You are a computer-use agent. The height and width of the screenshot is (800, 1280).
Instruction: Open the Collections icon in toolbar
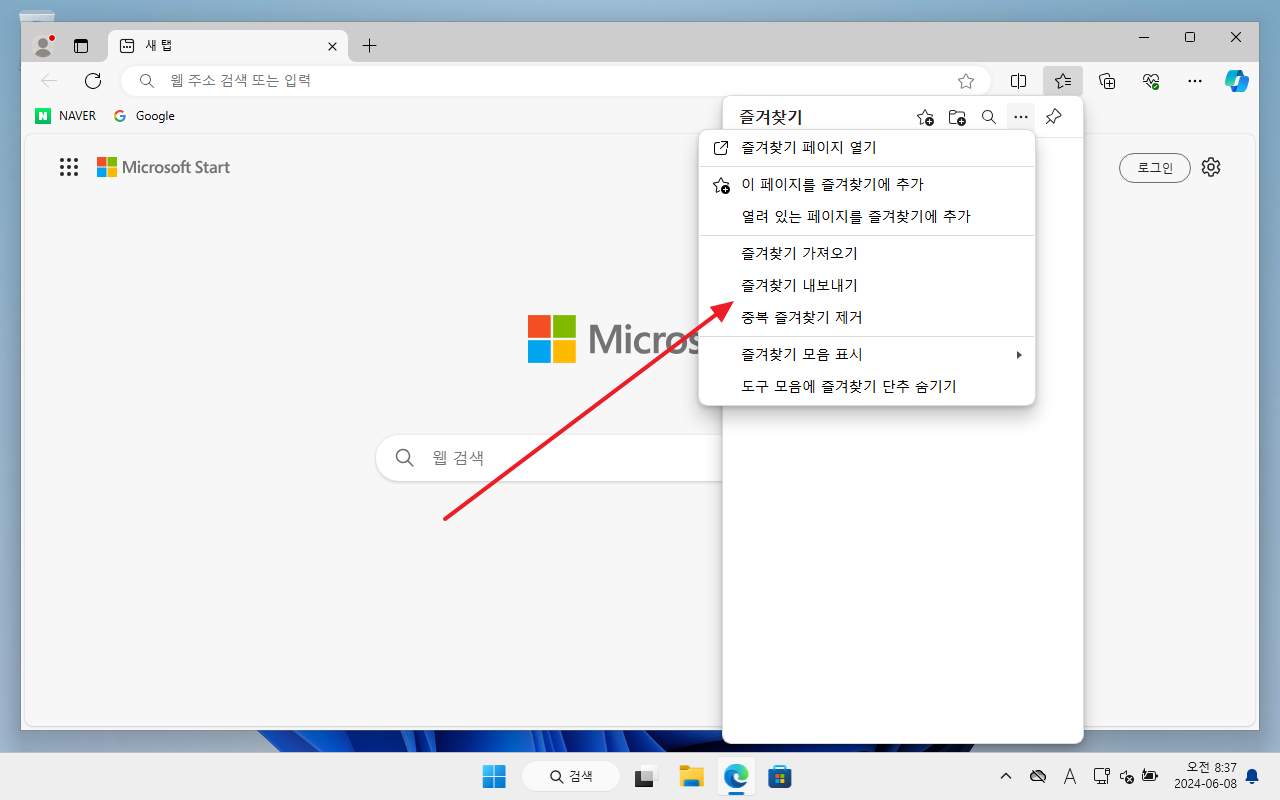[1107, 81]
